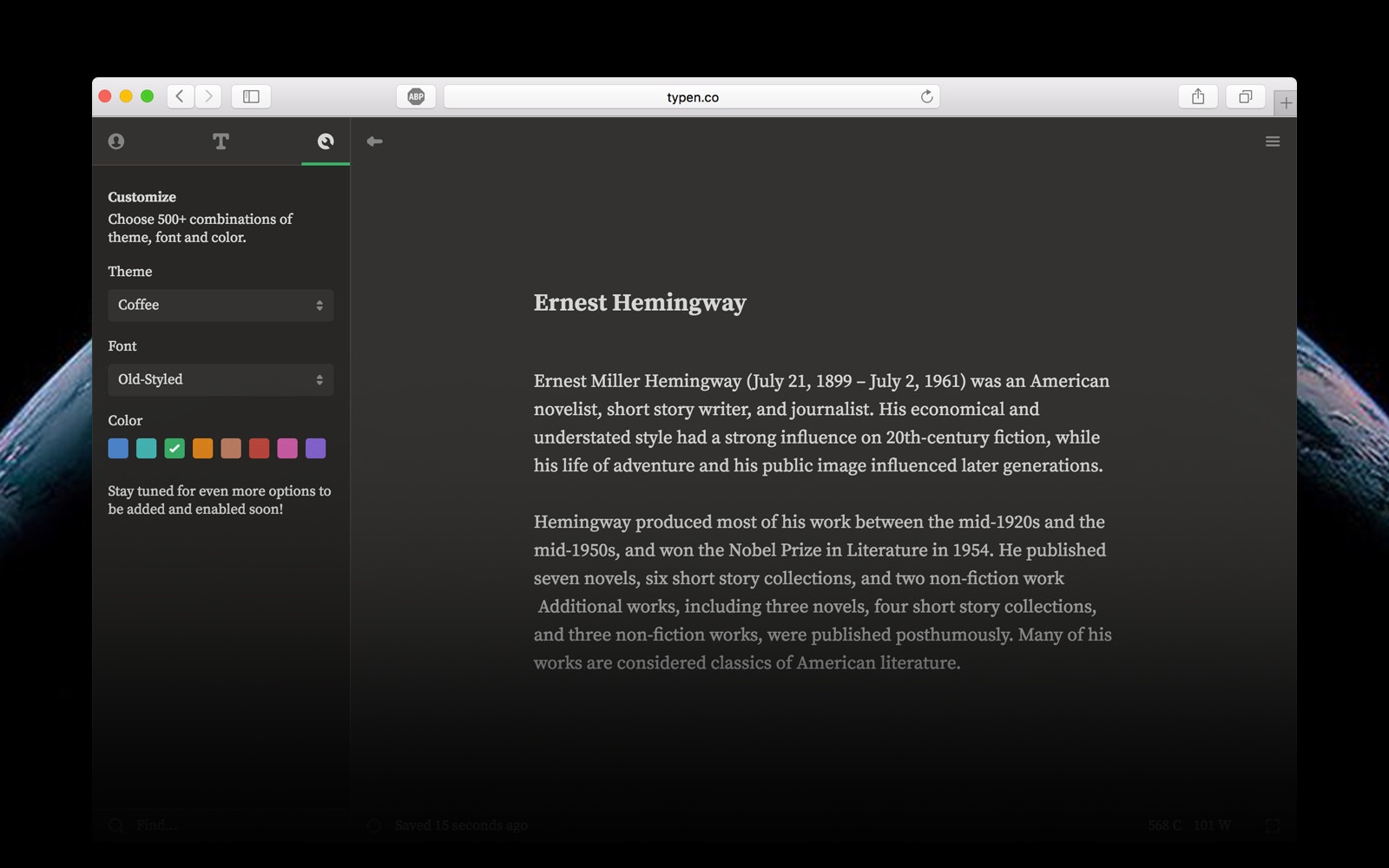Switch to the typography T tab
This screenshot has width=1389, height=868.
tap(221, 141)
